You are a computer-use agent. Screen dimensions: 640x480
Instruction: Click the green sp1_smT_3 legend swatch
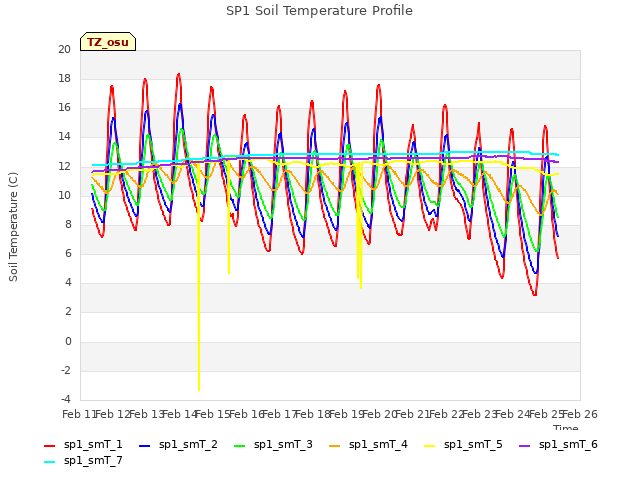tap(240, 446)
